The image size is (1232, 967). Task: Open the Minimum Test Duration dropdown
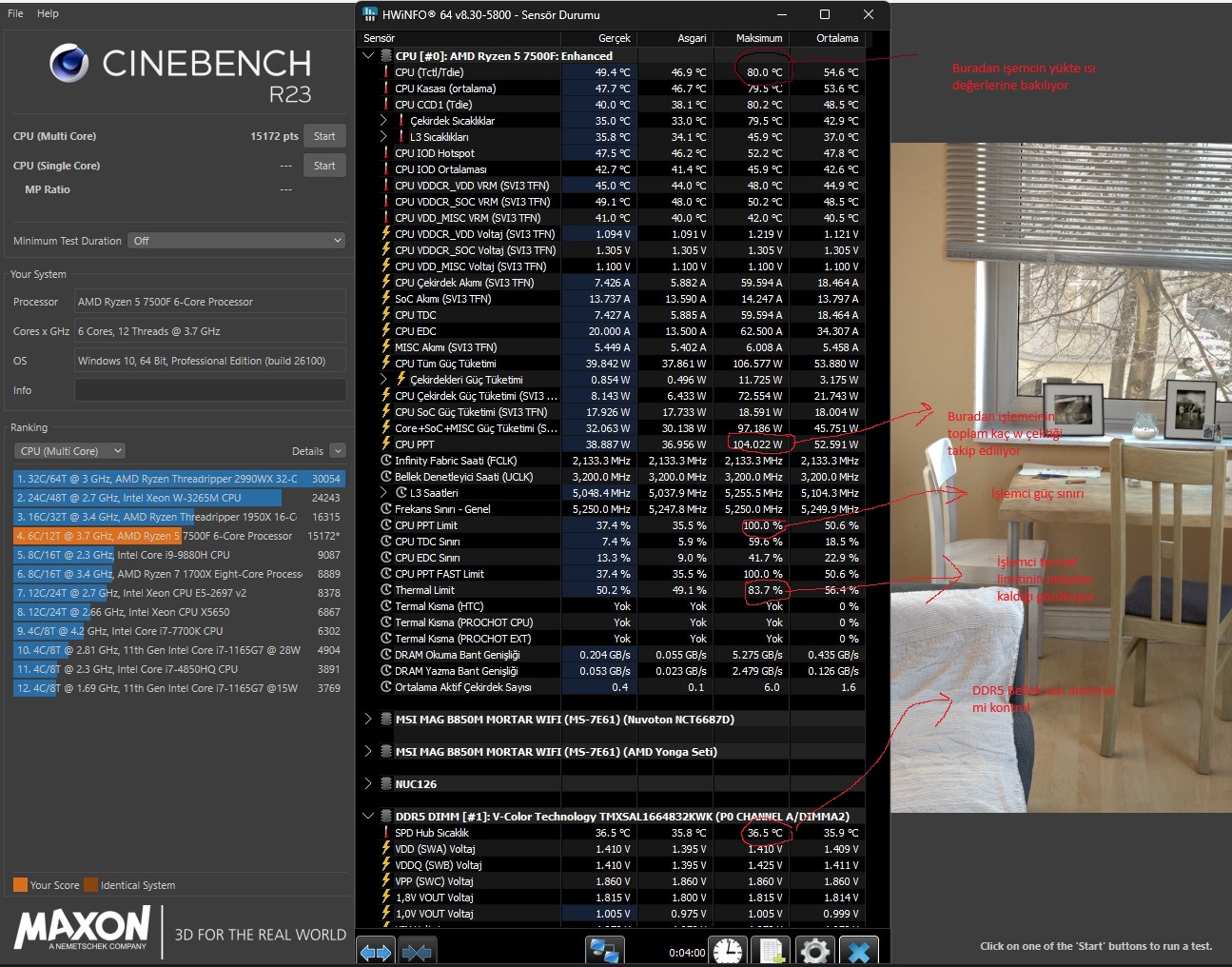pos(237,241)
